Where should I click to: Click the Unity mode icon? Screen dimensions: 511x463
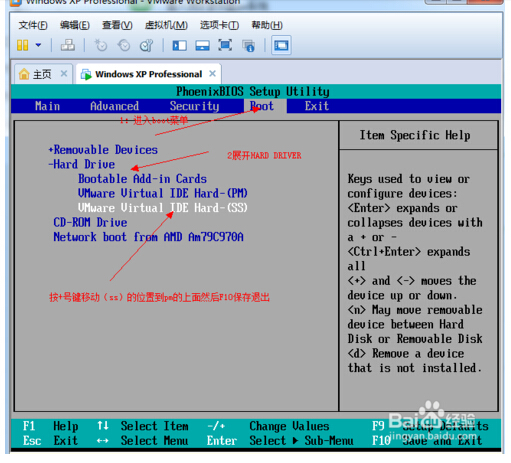coord(248,45)
